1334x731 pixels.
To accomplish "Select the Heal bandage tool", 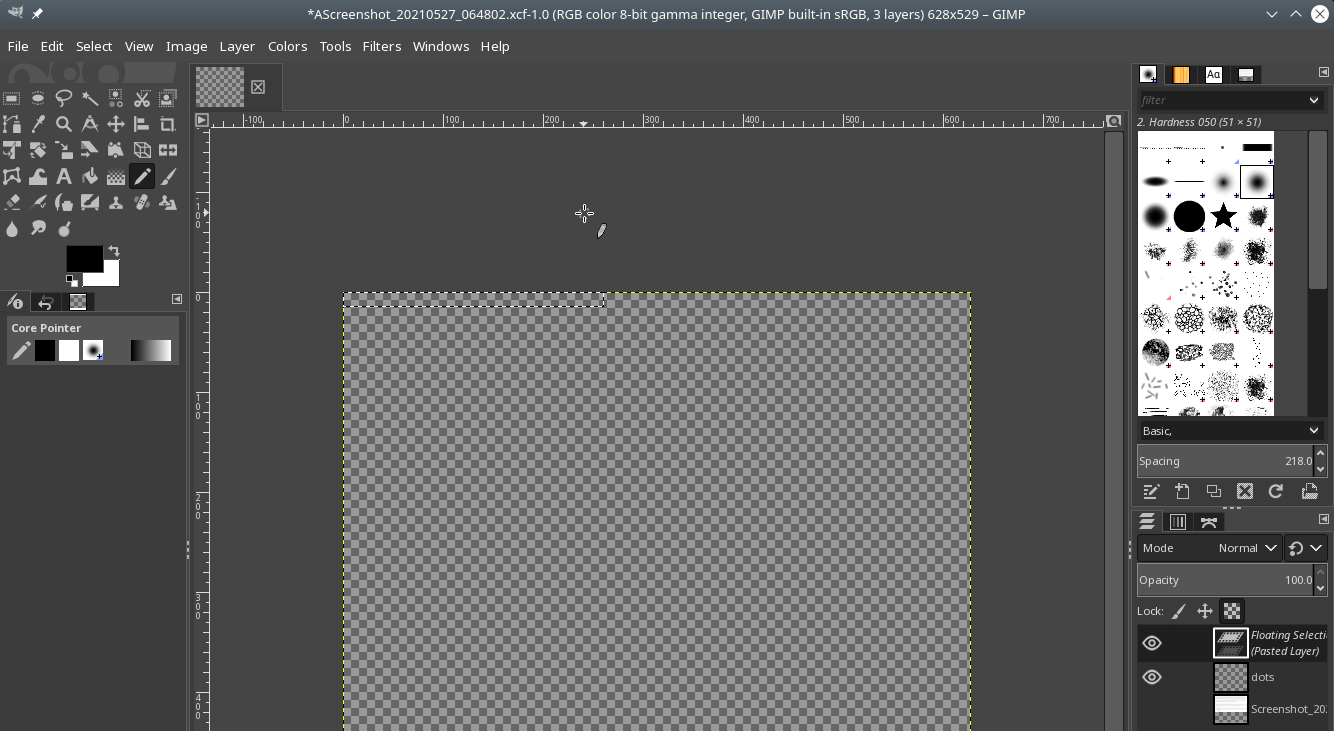I will point(142,202).
